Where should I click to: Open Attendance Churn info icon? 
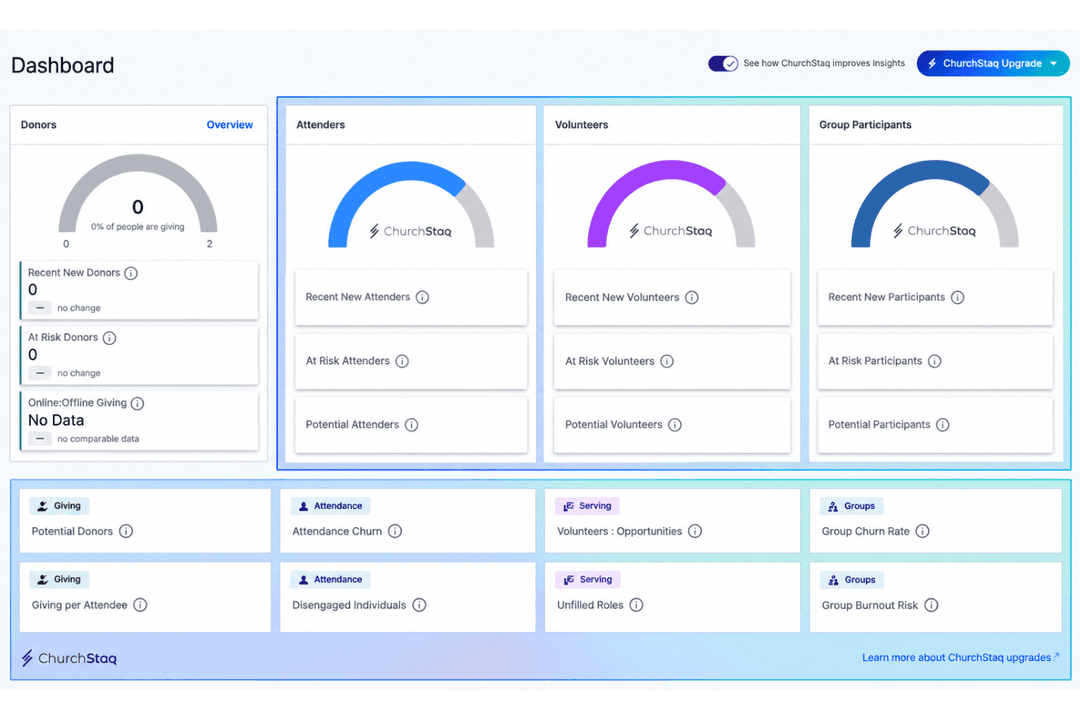[395, 531]
